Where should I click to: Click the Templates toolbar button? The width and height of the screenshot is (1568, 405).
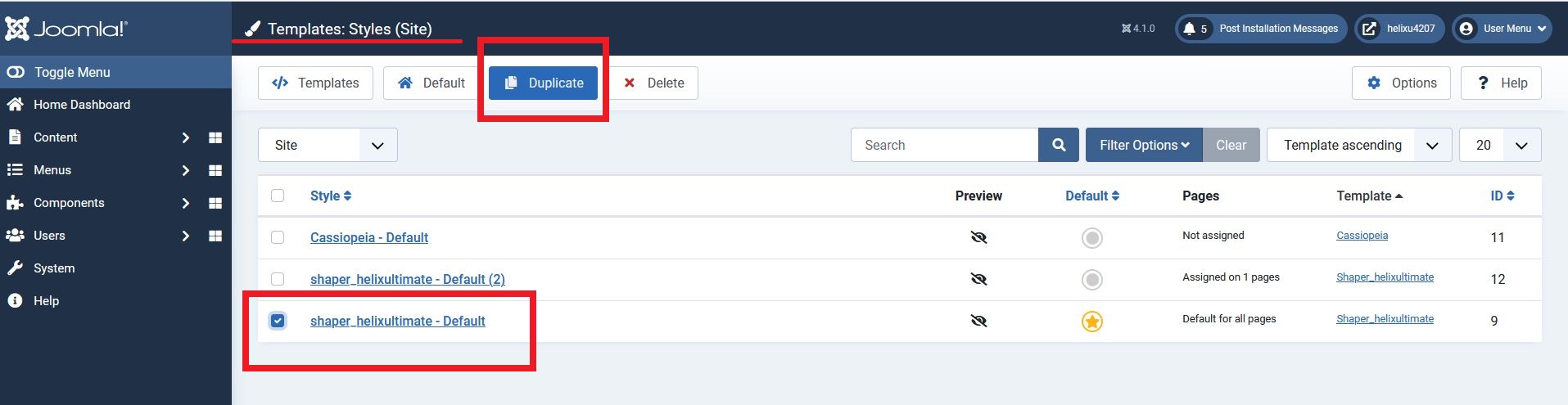[x=315, y=83]
